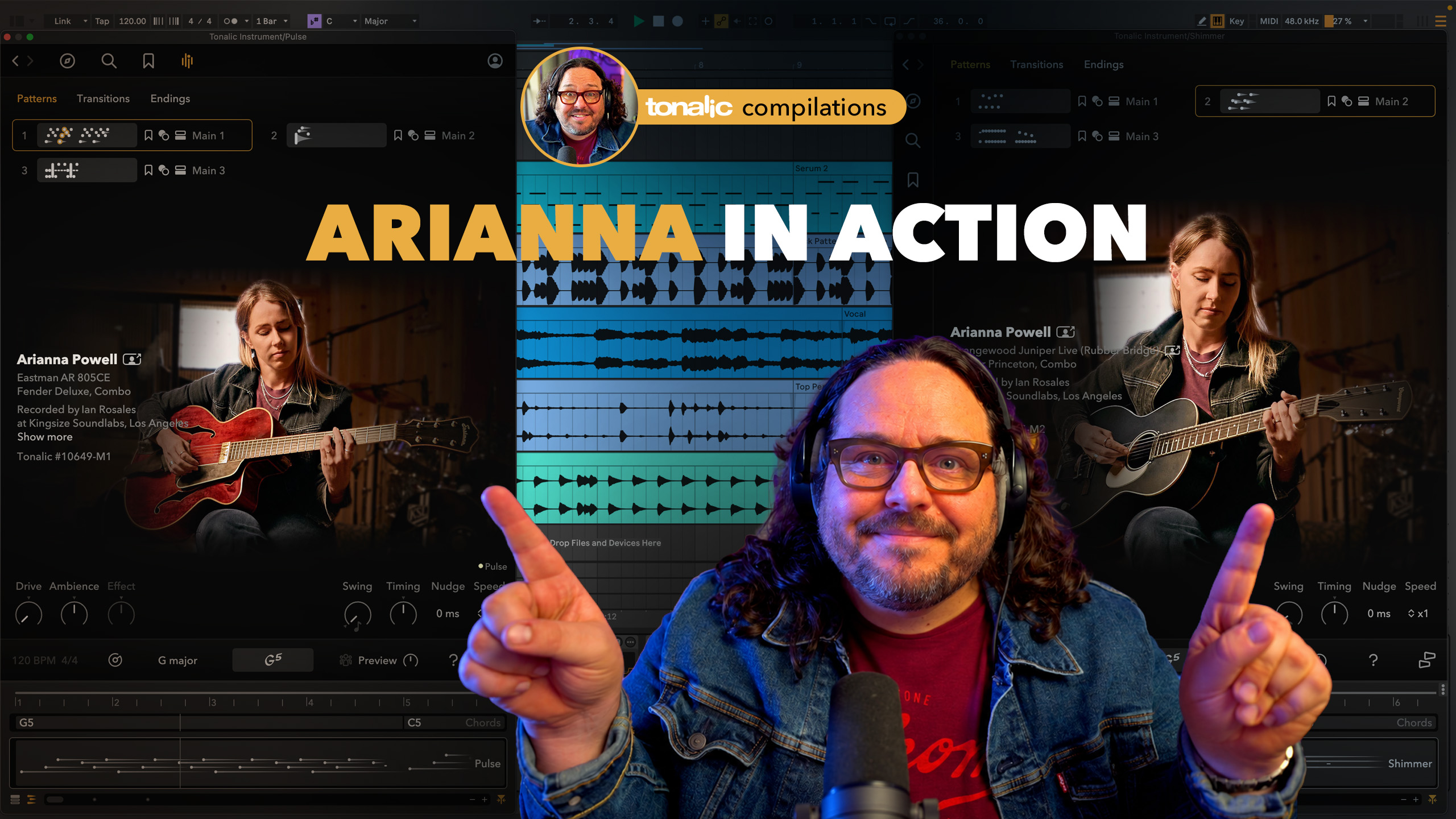The image size is (1456, 819).
Task: Toggle Key map mode switch
Action: (x=1236, y=21)
